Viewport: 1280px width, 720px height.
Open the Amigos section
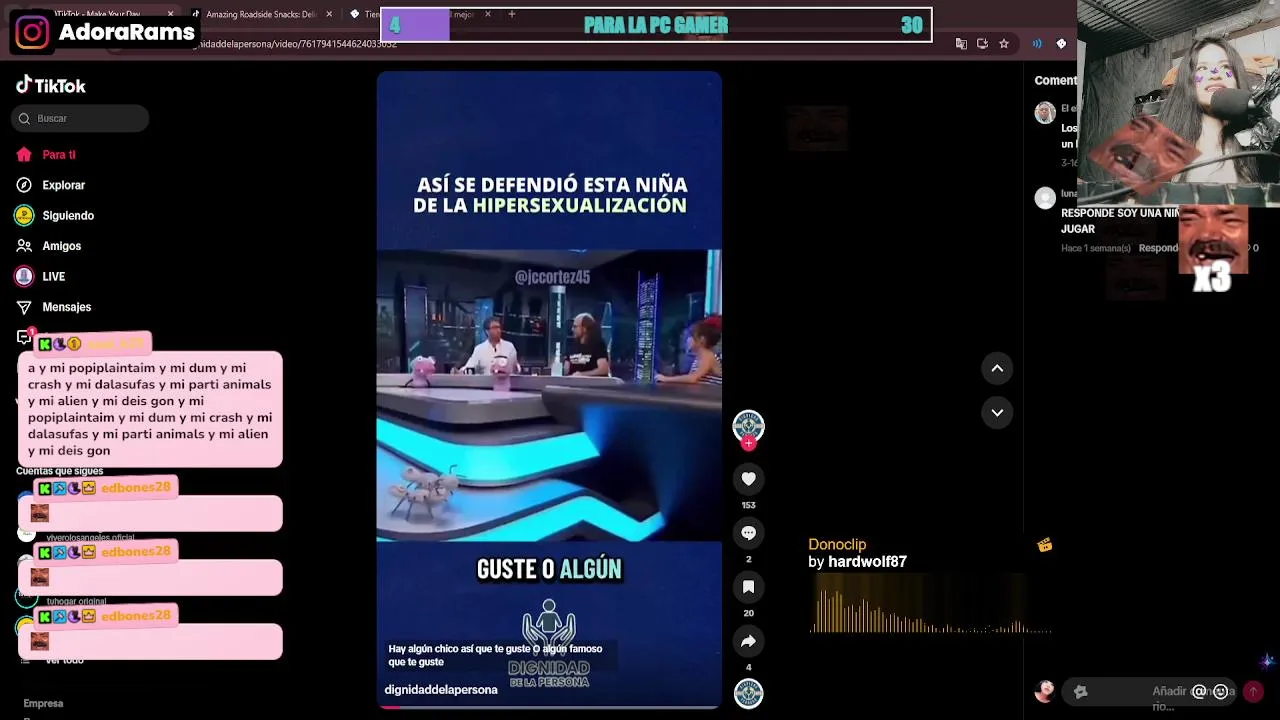[x=62, y=246]
